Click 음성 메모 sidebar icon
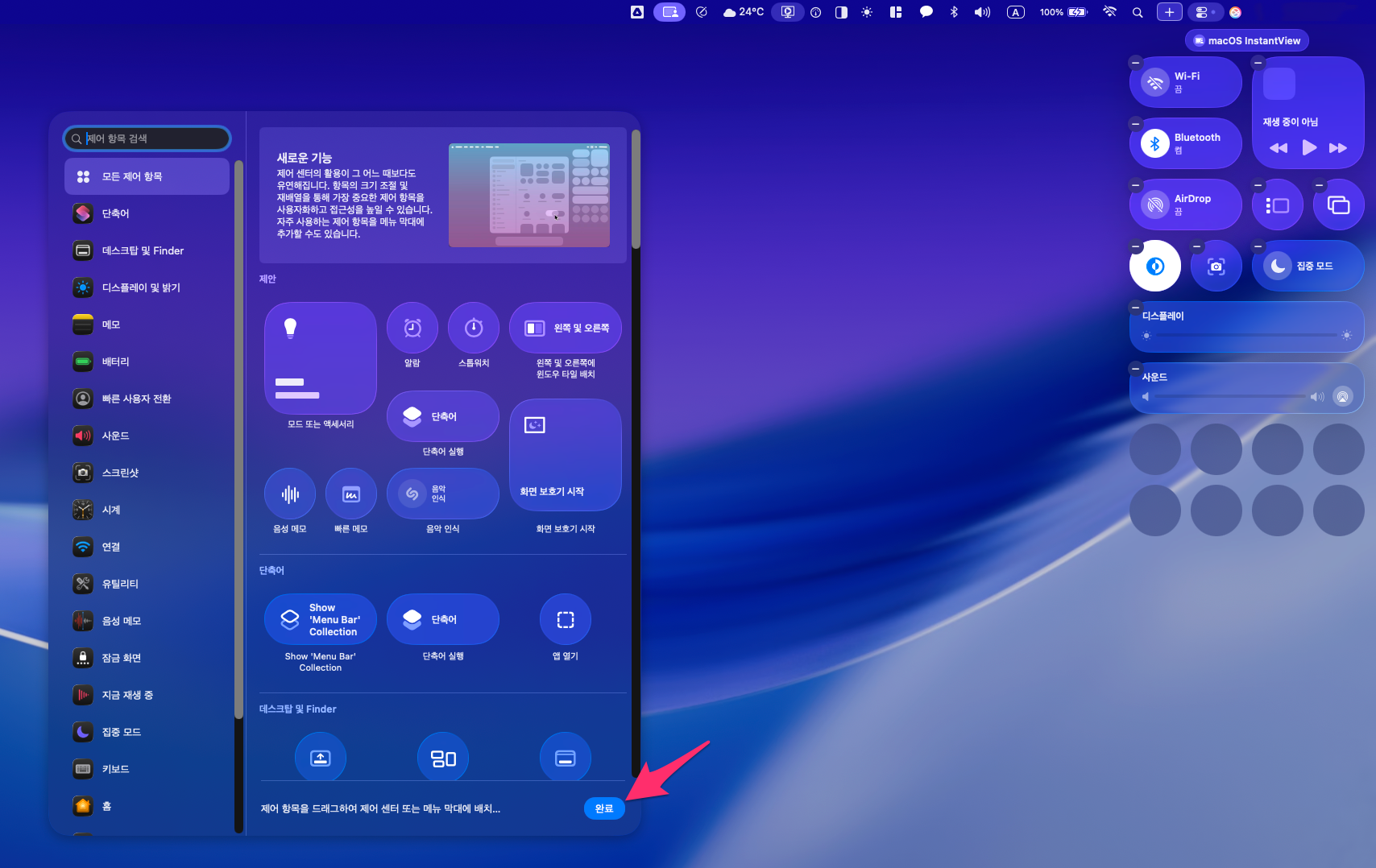1376x868 pixels. [x=83, y=621]
